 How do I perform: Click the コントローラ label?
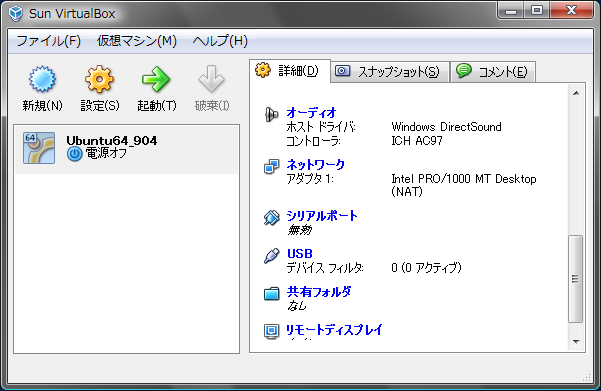pyautogui.click(x=313, y=141)
